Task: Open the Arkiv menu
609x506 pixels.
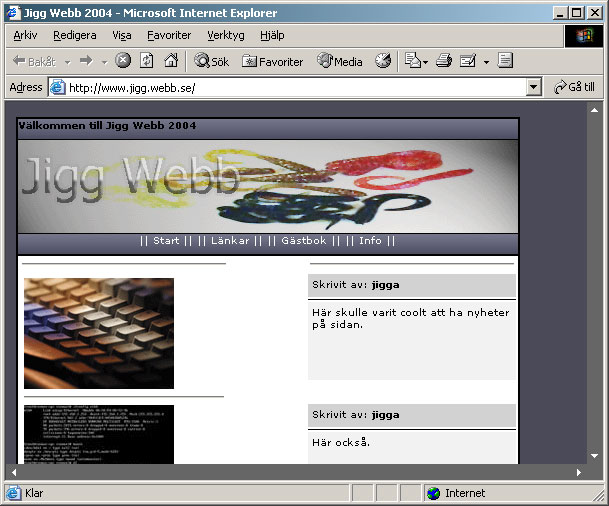Action: (25, 35)
